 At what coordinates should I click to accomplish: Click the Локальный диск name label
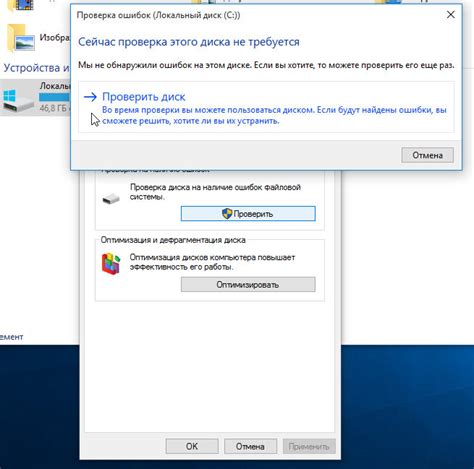[55, 86]
